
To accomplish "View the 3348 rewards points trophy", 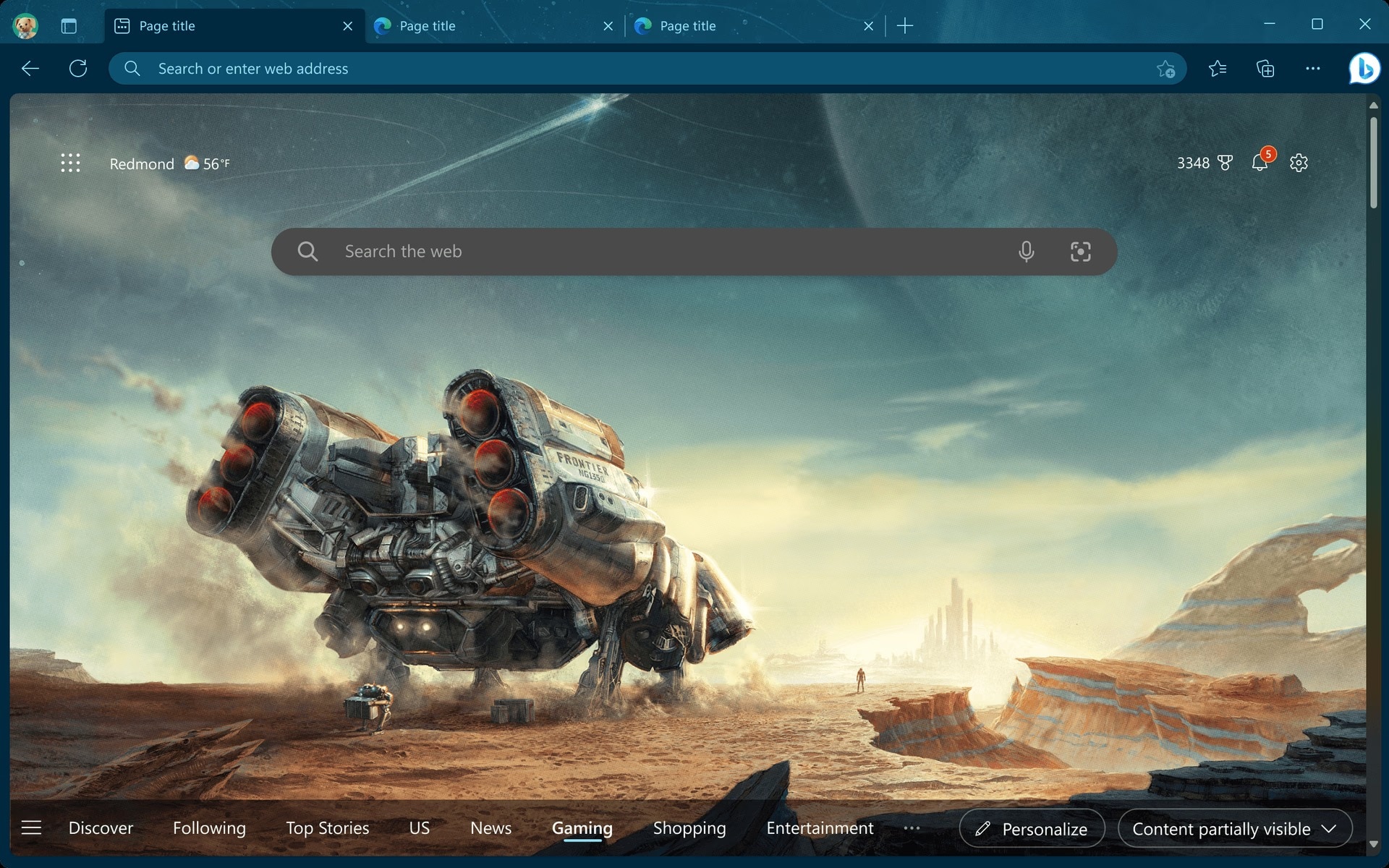I will [x=1205, y=163].
